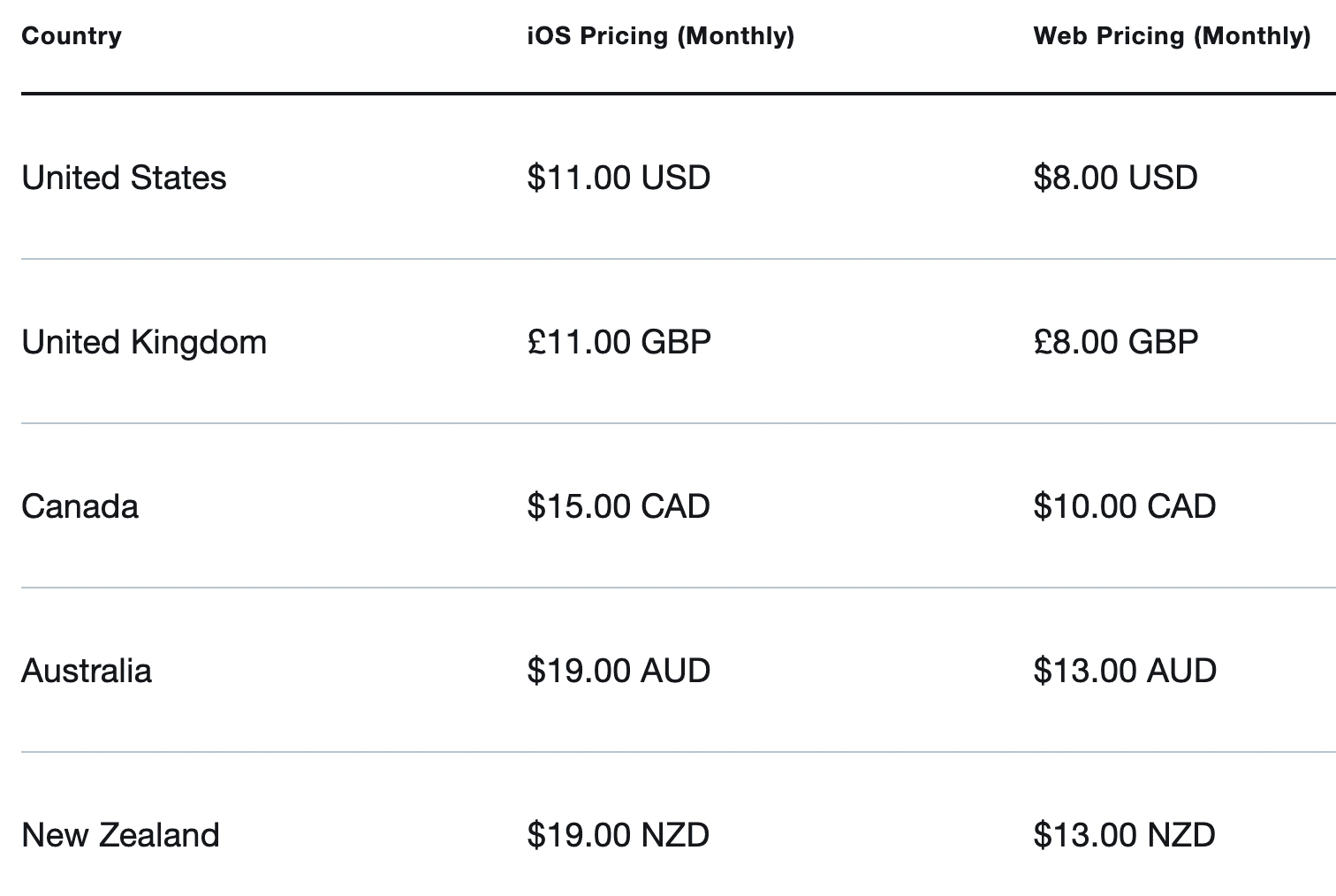This screenshot has height=896, width=1336.
Task: Click the $10.00 CAD web price
Action: 1125,506
